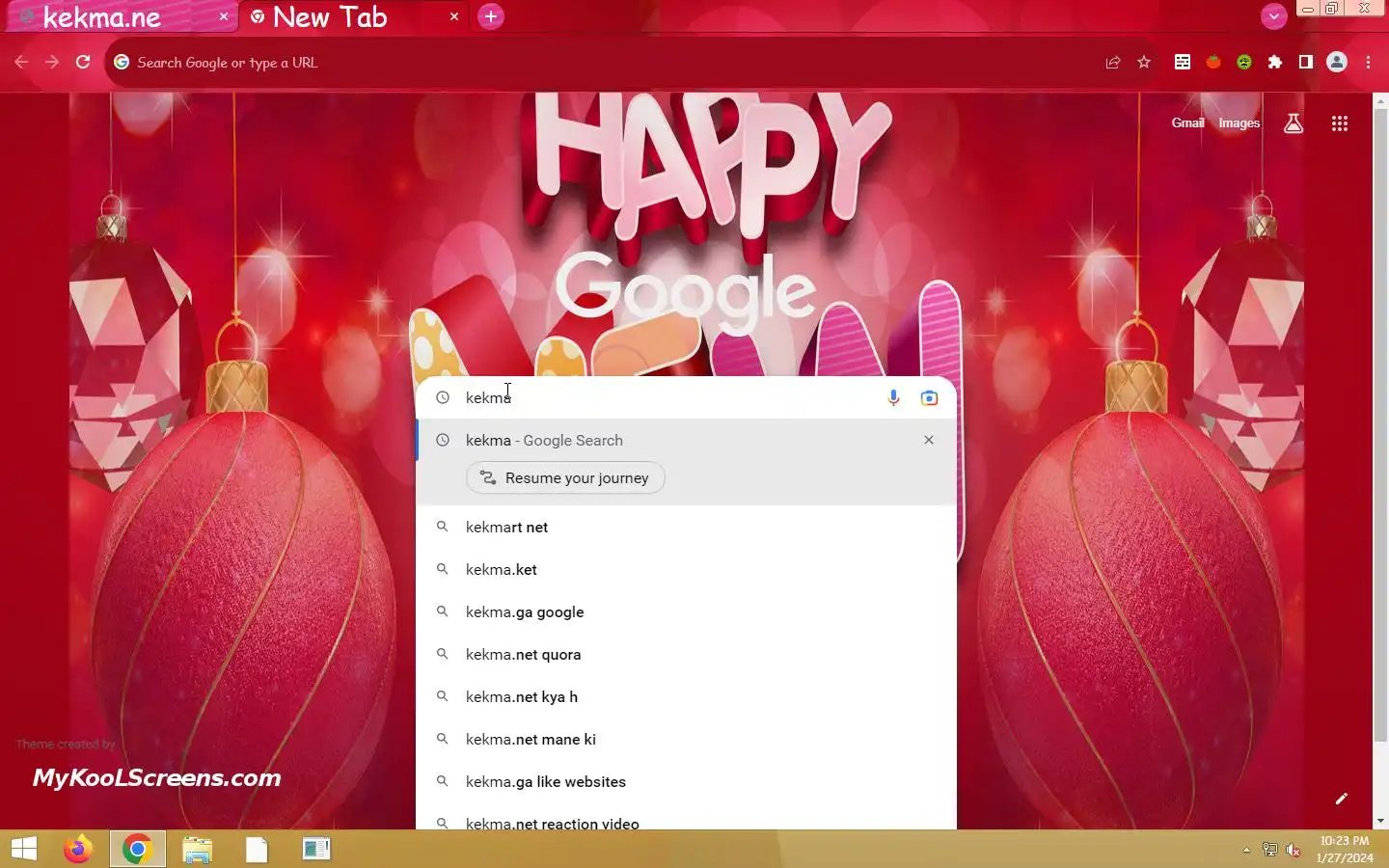Choose the kekma.net kya h suggestion
Viewport: 1389px width, 868px height.
coord(686,696)
